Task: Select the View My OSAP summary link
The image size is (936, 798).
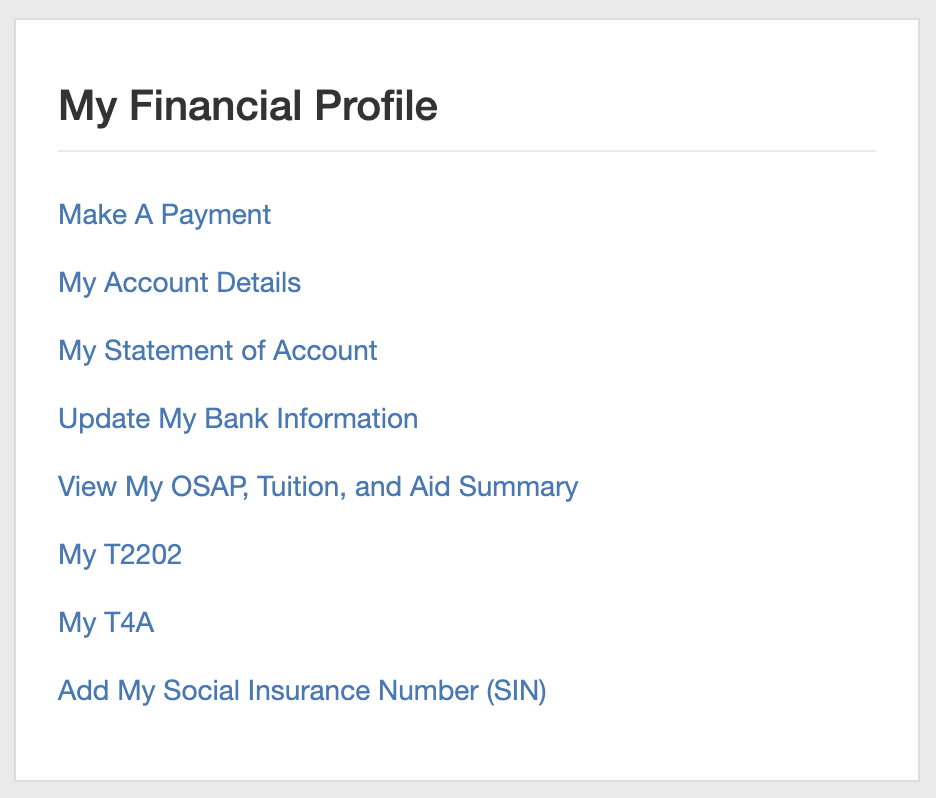Action: tap(318, 487)
